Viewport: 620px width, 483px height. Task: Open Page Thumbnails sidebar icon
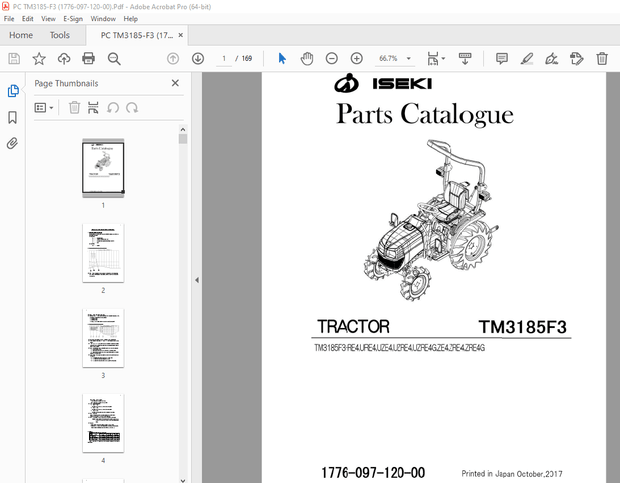coord(13,91)
